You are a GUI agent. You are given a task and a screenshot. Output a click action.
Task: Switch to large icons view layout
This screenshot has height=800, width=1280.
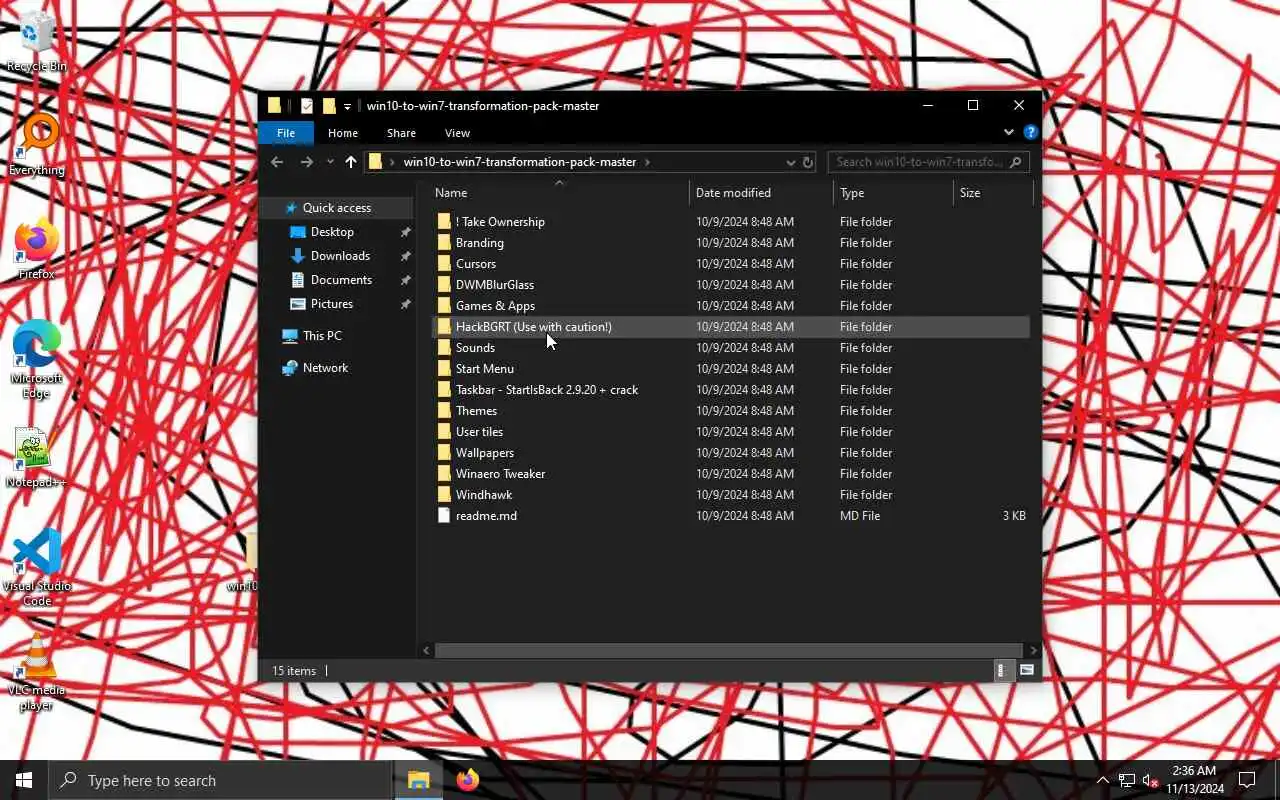coord(1026,670)
